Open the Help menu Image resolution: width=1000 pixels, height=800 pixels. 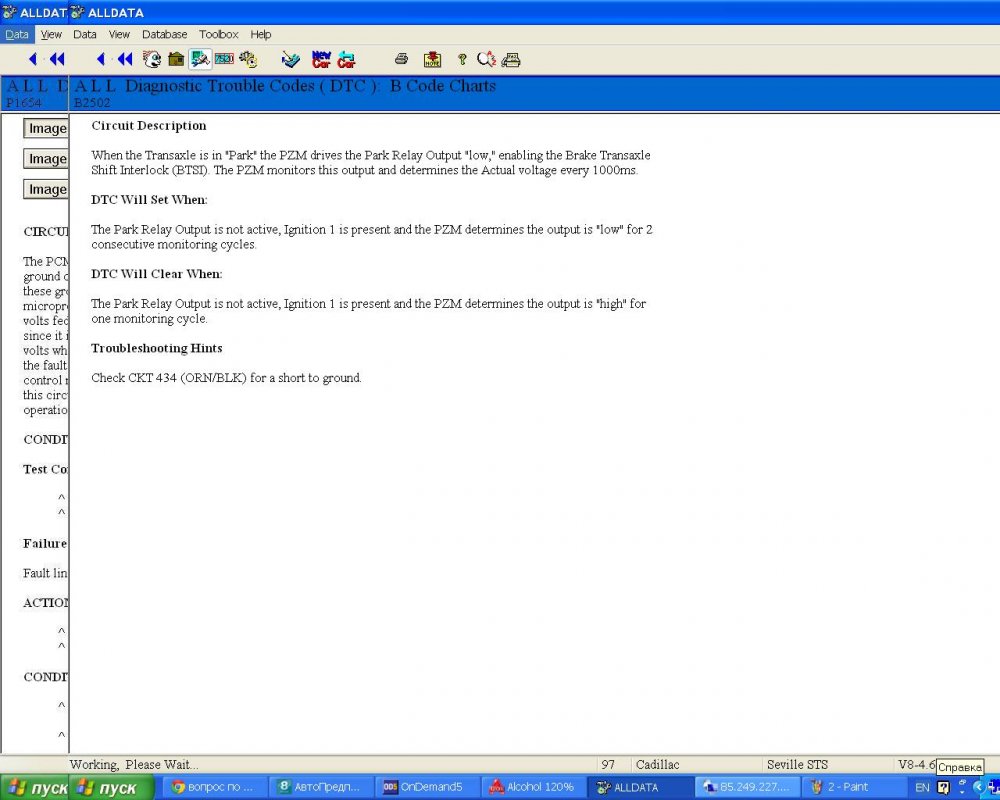260,34
